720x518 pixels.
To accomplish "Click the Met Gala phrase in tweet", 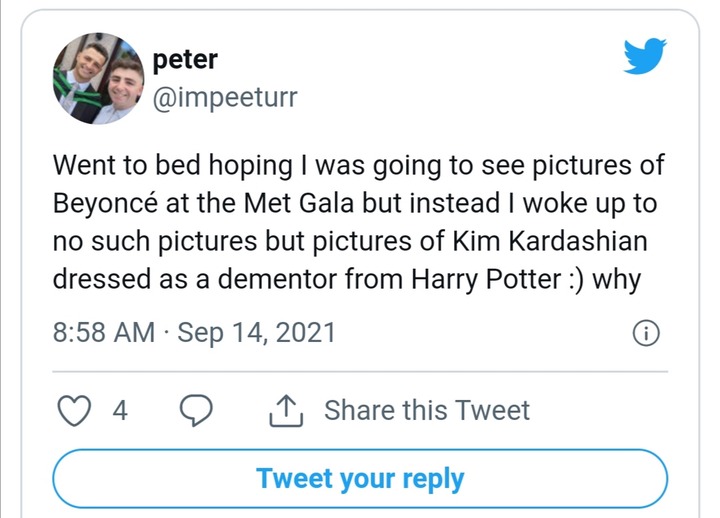I will click(x=298, y=203).
